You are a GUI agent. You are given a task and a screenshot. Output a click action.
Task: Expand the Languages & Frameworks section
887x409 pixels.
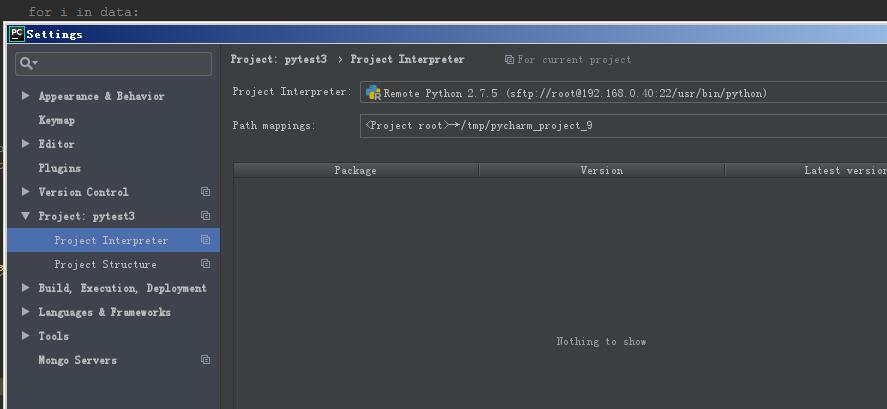(25, 312)
